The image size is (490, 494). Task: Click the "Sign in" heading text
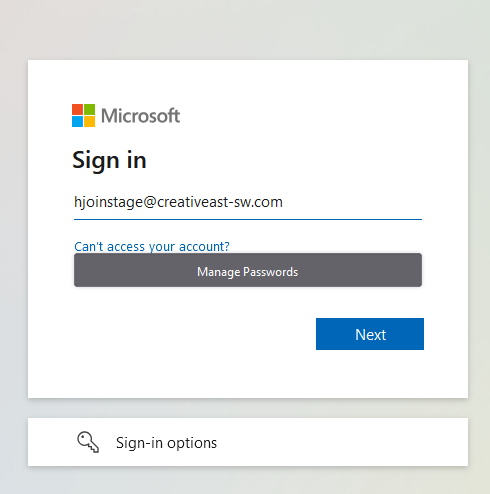tap(109, 161)
